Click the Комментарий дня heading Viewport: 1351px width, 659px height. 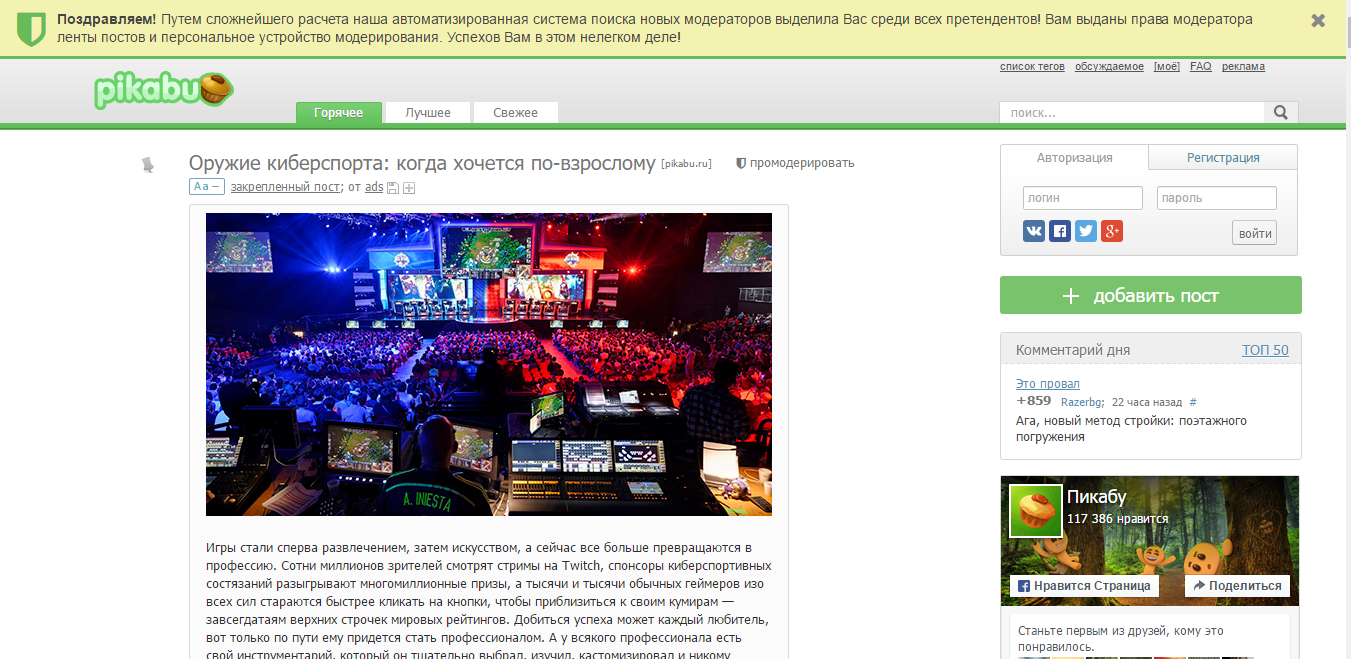(1073, 350)
